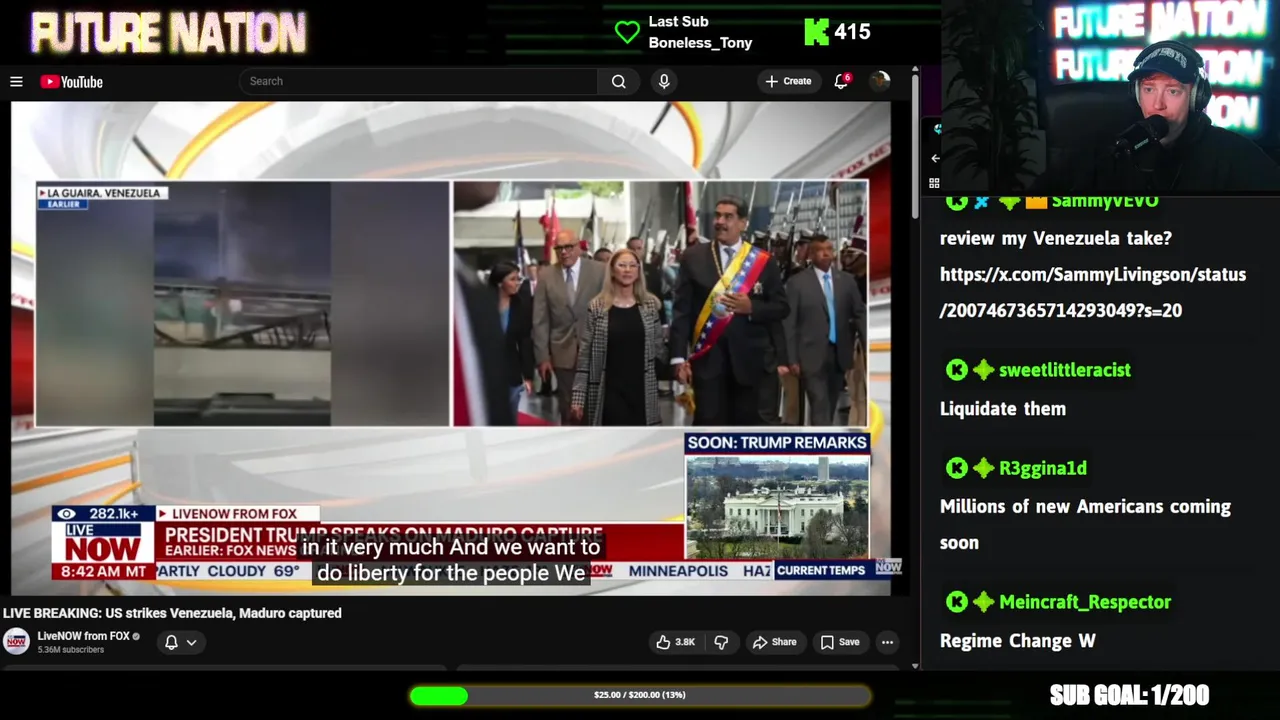Viewport: 1280px width, 720px height.
Task: Save the video to a playlist
Action: pyautogui.click(x=840, y=642)
